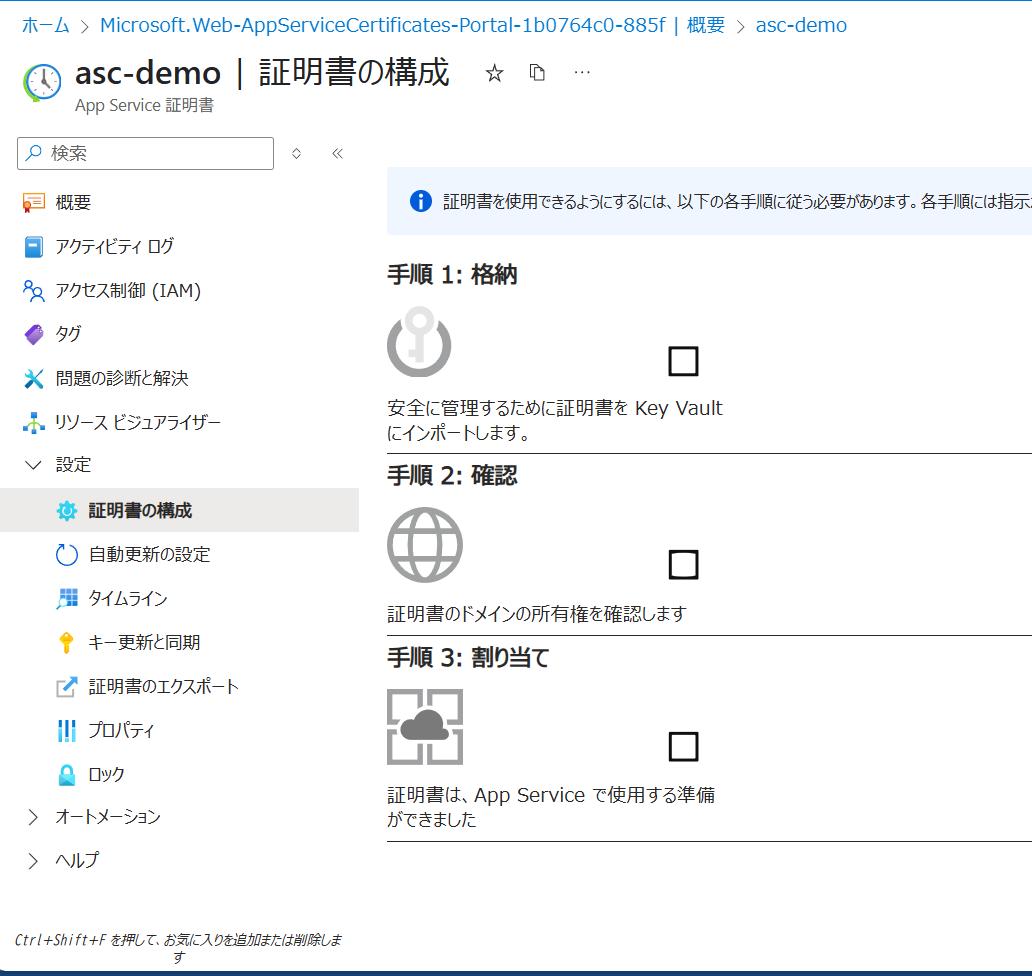The width and height of the screenshot is (1032, 976).
Task: Click the タイムライン grid icon
Action: 66,599
